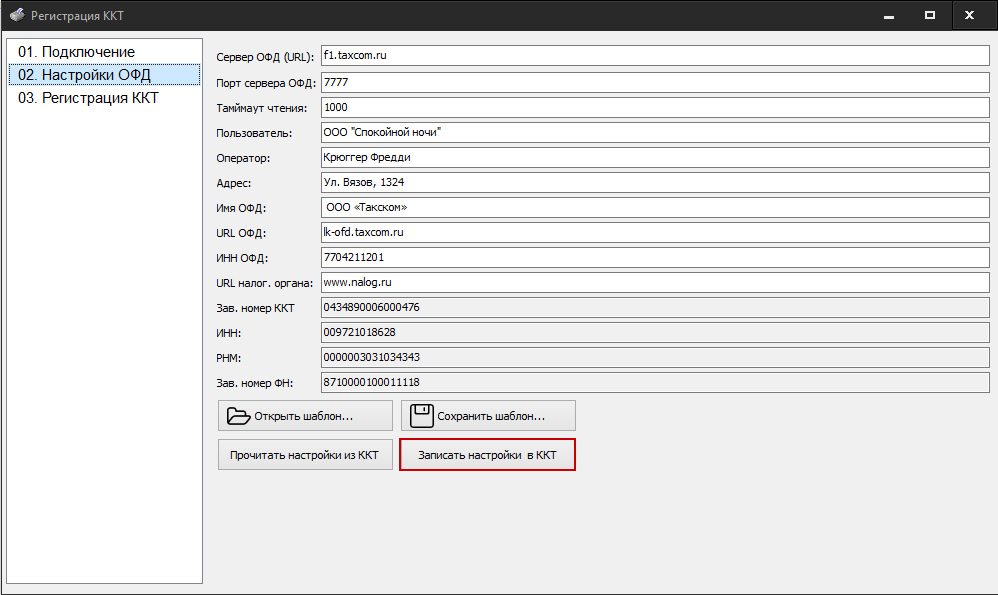998x595 pixels.
Task: Click the application icon in title bar
Action: (17, 15)
